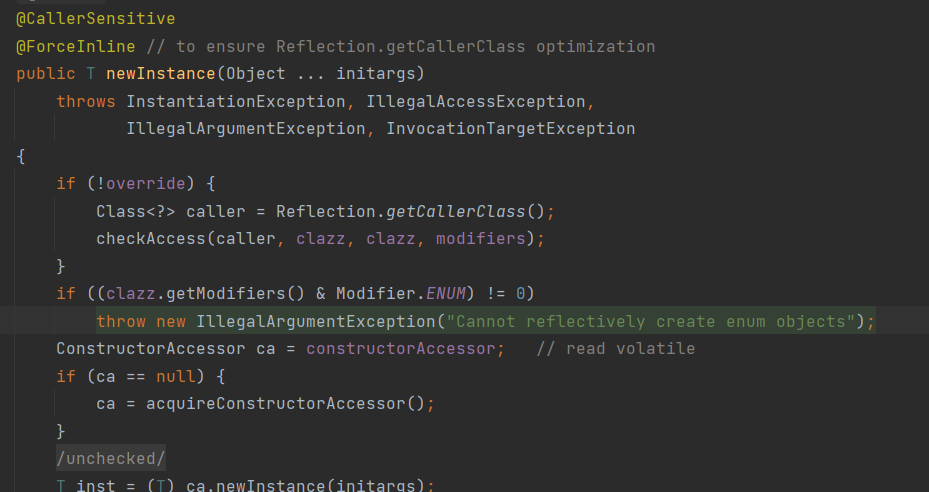The image size is (929, 492).
Task: Click IllegalArgumentException in the throws declaration
Action: [246, 129]
